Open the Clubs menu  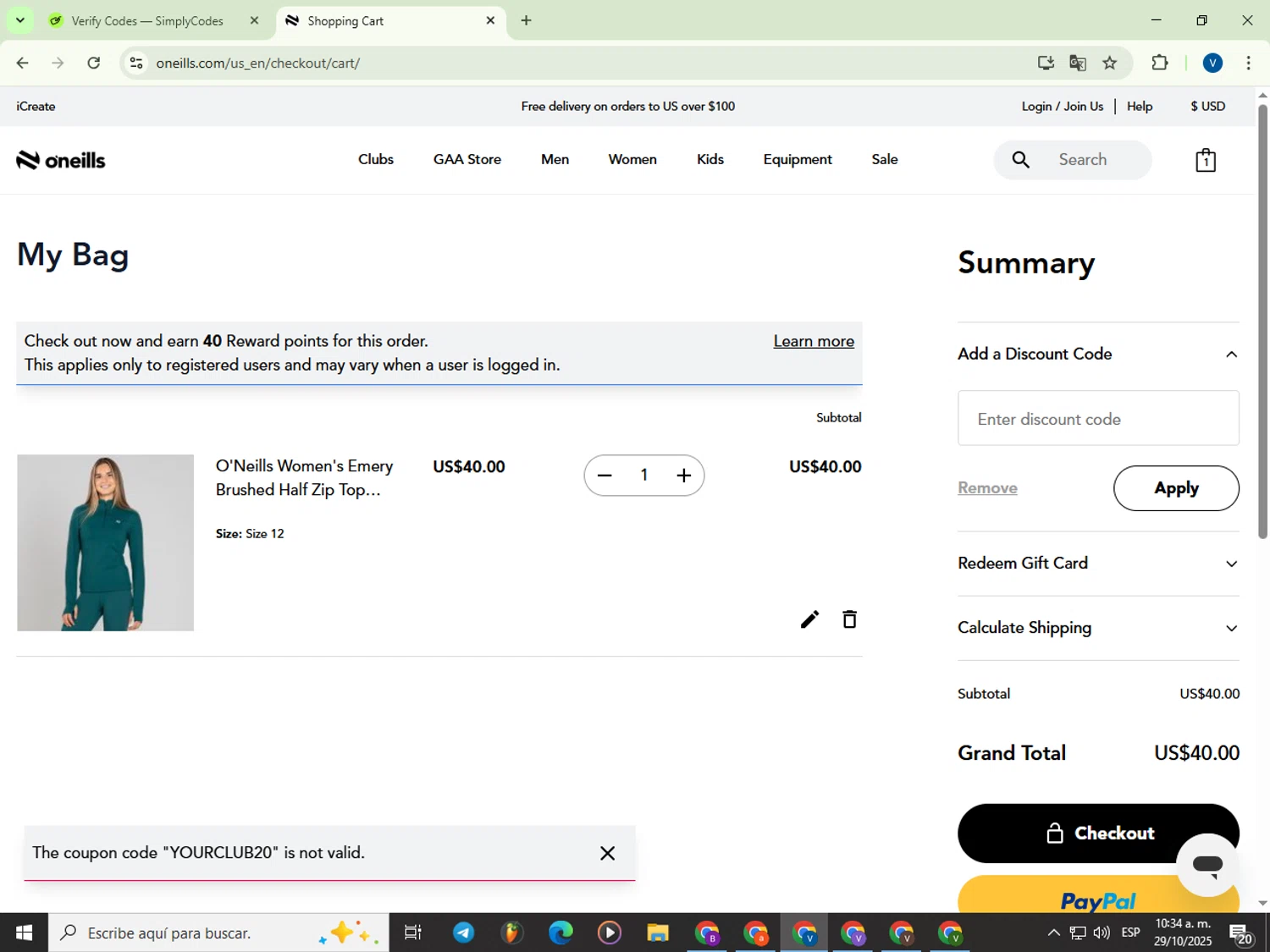(376, 159)
